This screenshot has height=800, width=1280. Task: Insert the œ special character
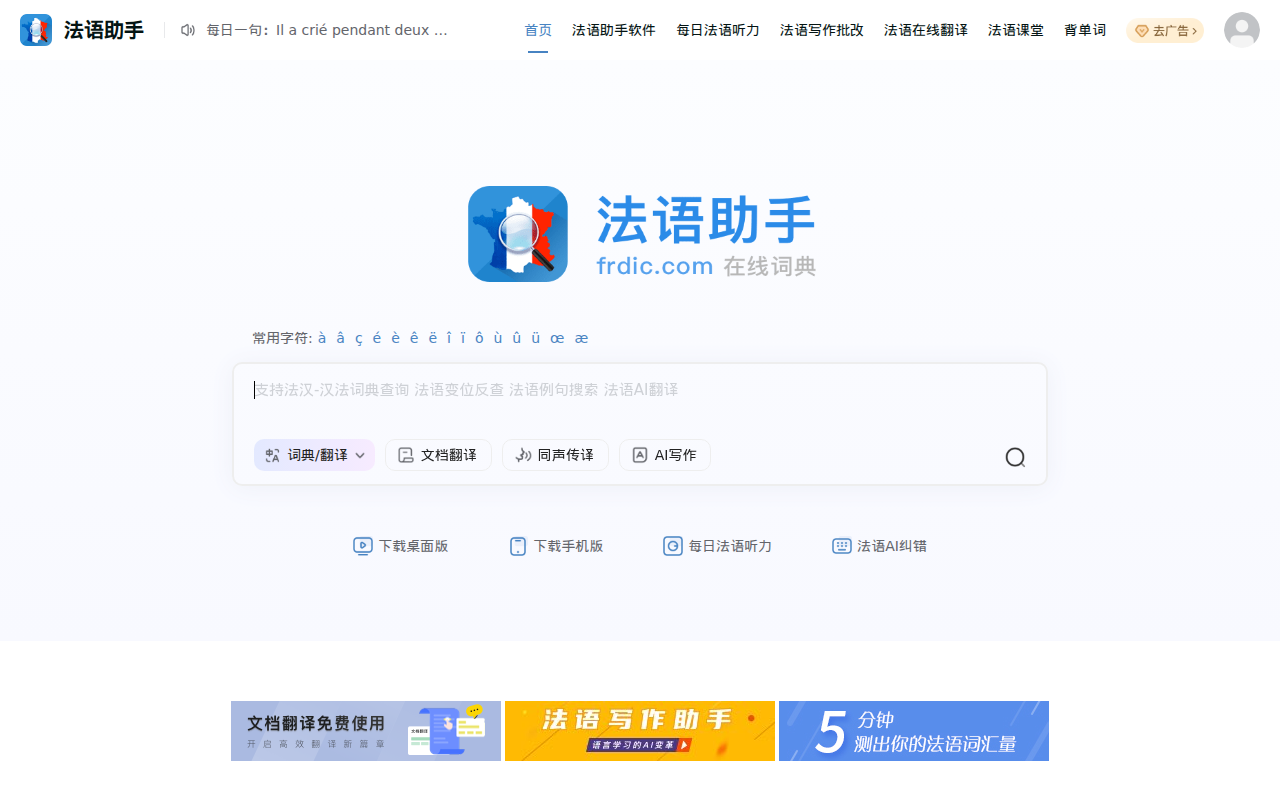coord(557,338)
